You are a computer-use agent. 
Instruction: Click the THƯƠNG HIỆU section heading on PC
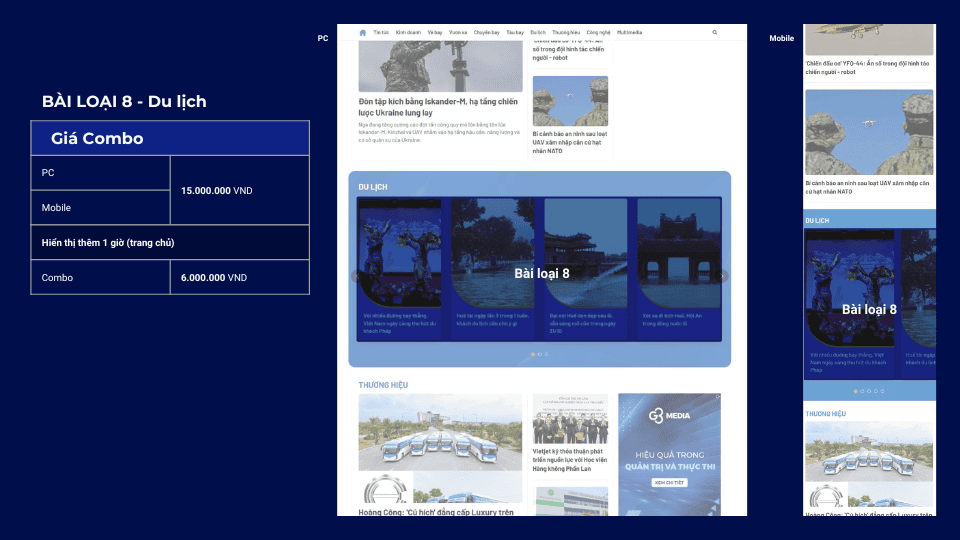tap(383, 385)
